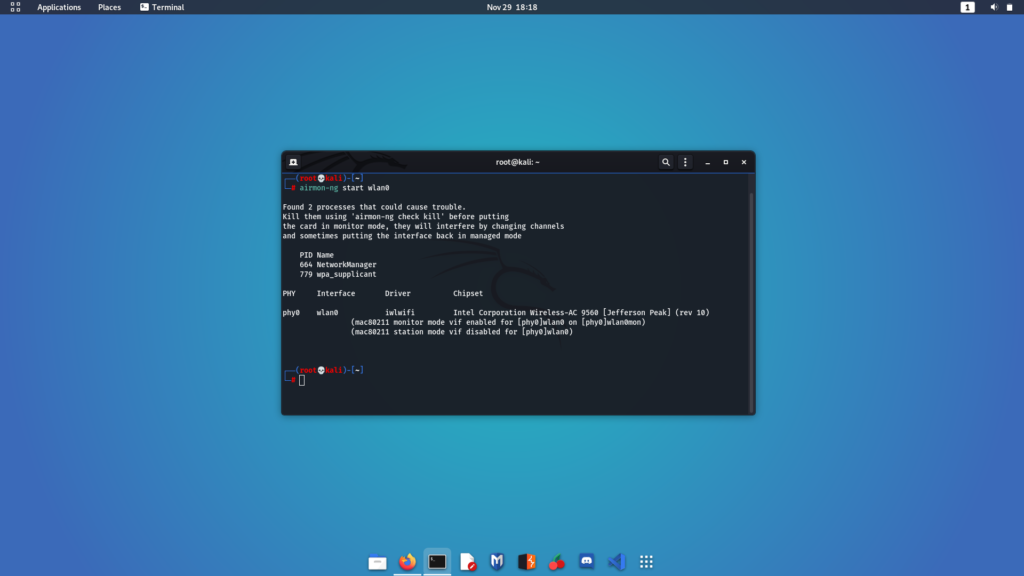Viewport: 1024px width, 576px height.
Task: Click the 'iwlwifi' driver entry
Action: (x=400, y=313)
